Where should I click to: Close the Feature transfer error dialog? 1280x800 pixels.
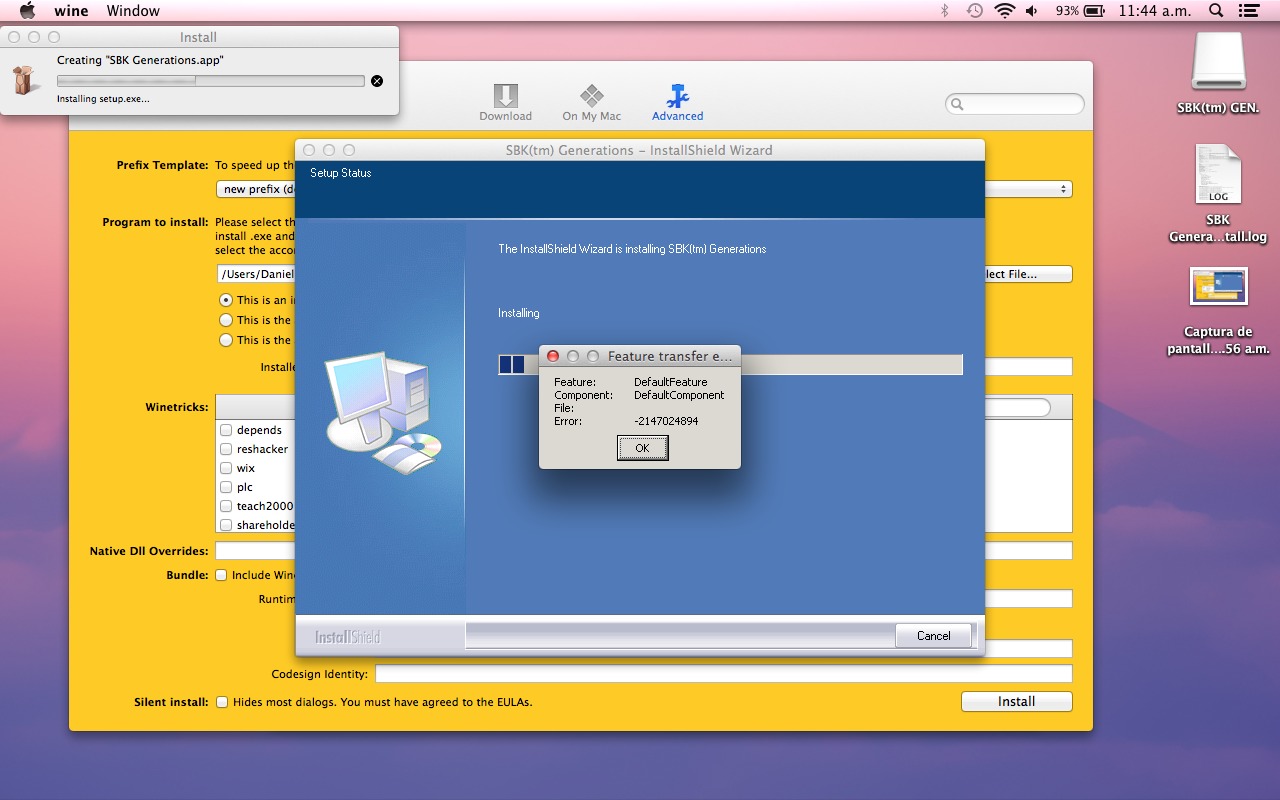tap(553, 356)
